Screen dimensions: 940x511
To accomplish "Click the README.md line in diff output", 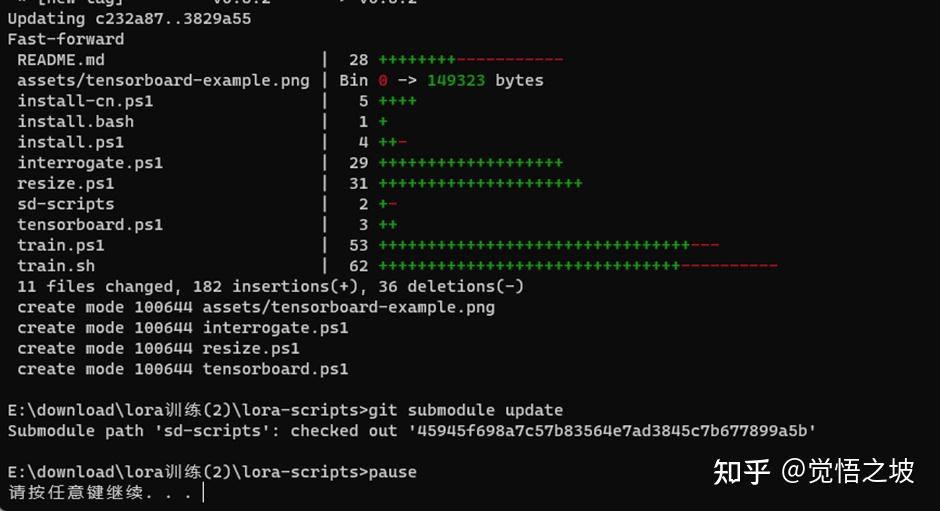I will [x=61, y=60].
